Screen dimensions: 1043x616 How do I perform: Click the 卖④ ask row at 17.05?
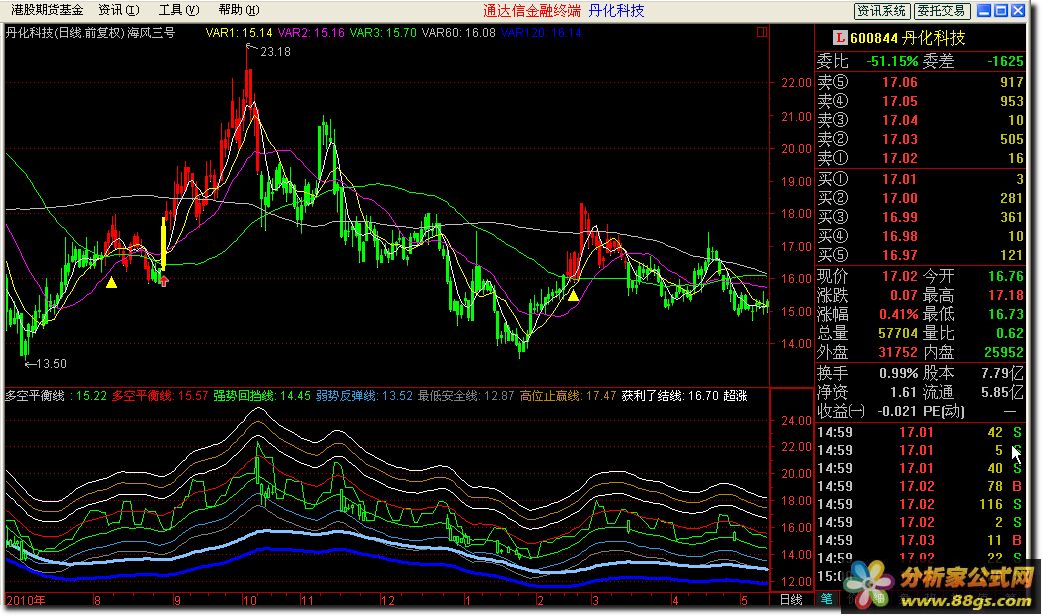click(x=921, y=101)
